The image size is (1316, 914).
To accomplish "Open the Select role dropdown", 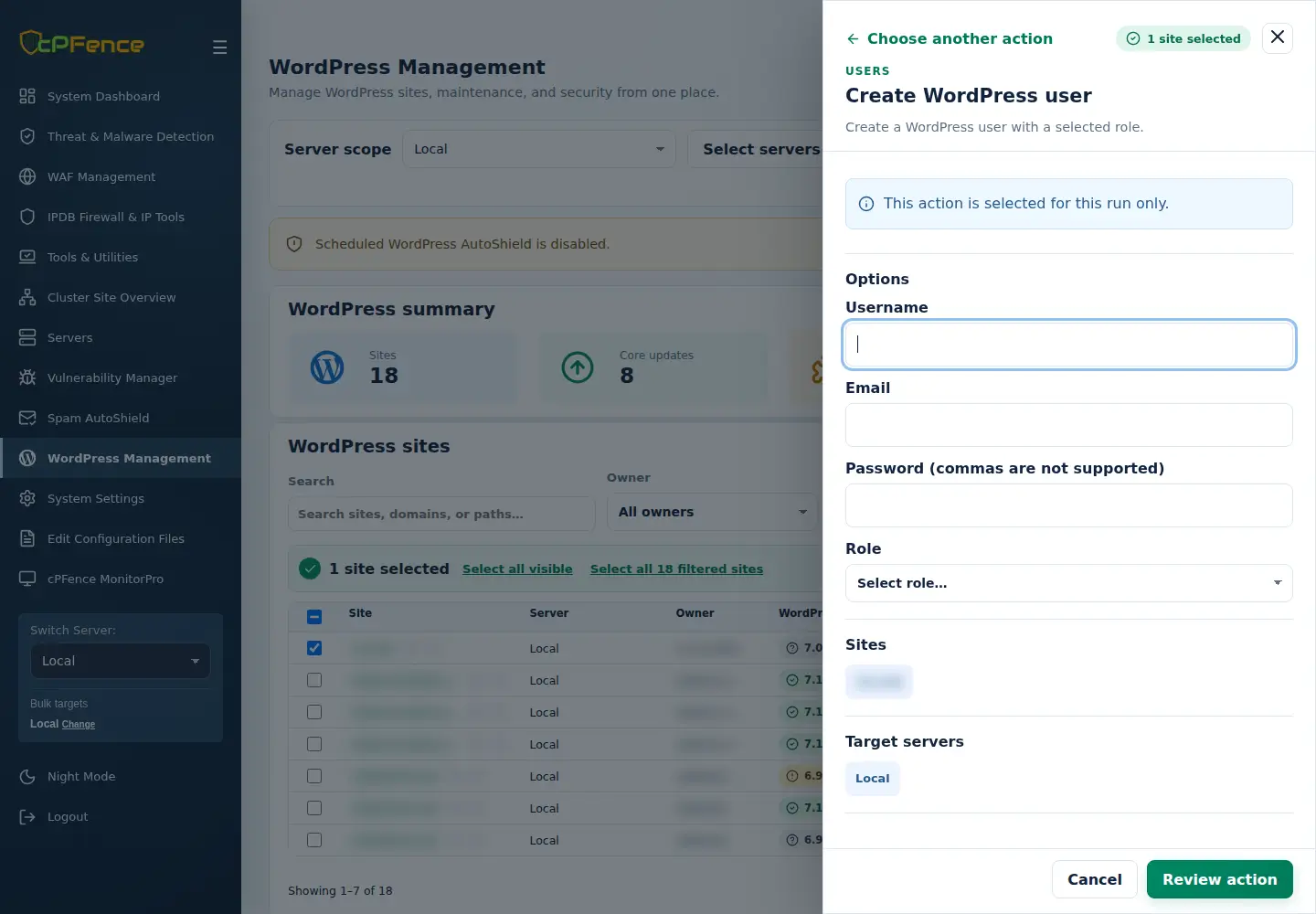I will tap(1069, 583).
